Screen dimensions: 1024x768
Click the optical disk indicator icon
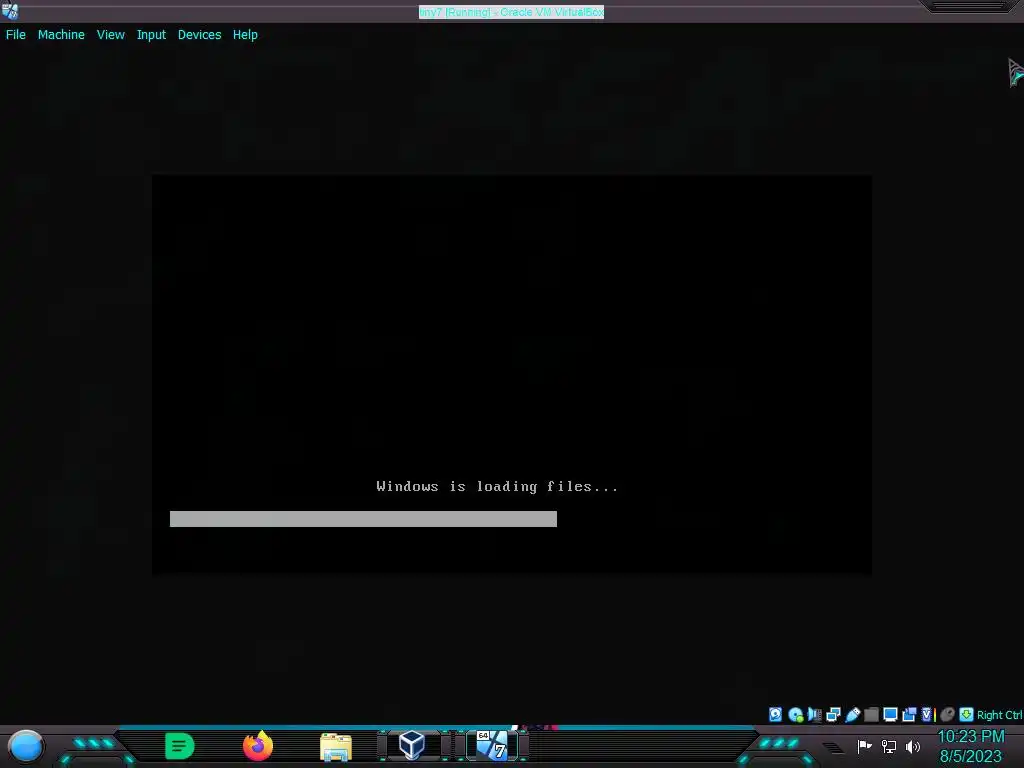[795, 714]
